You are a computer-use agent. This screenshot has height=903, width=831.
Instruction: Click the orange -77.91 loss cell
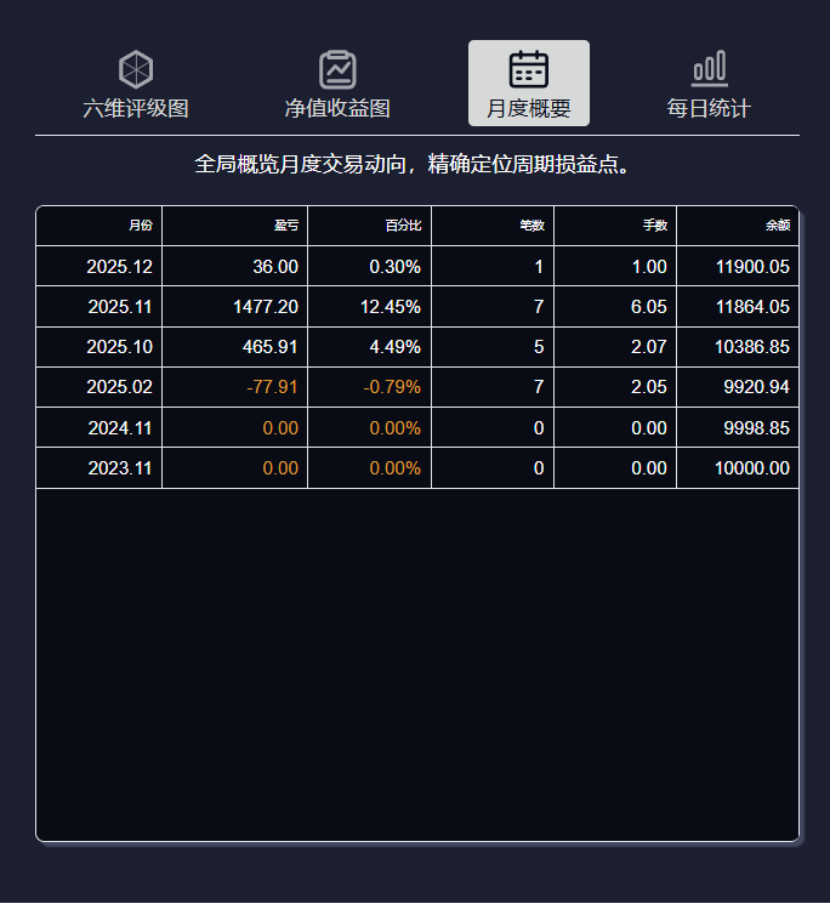pyautogui.click(x=272, y=387)
